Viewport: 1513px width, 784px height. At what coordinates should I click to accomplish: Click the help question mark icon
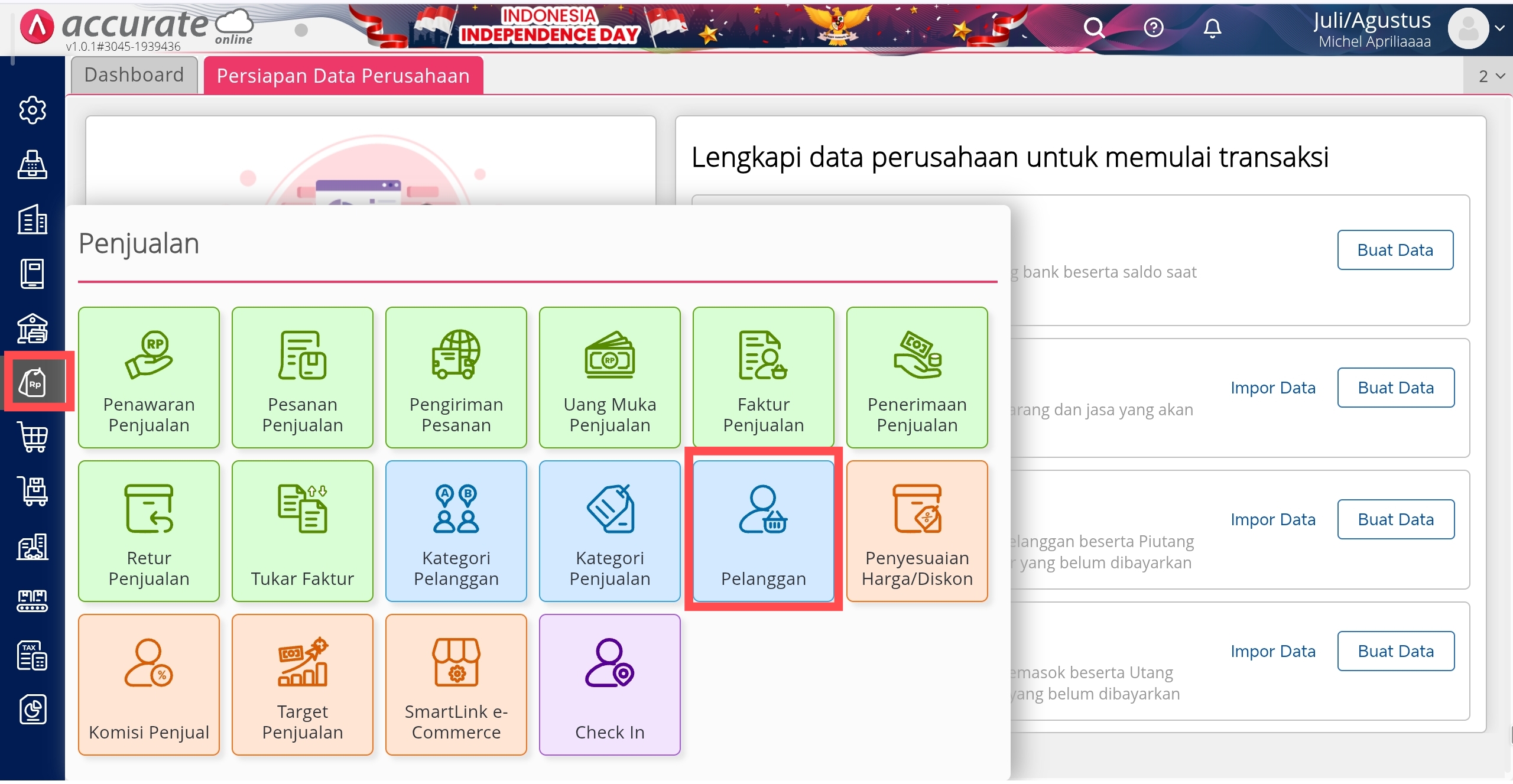click(x=1153, y=28)
